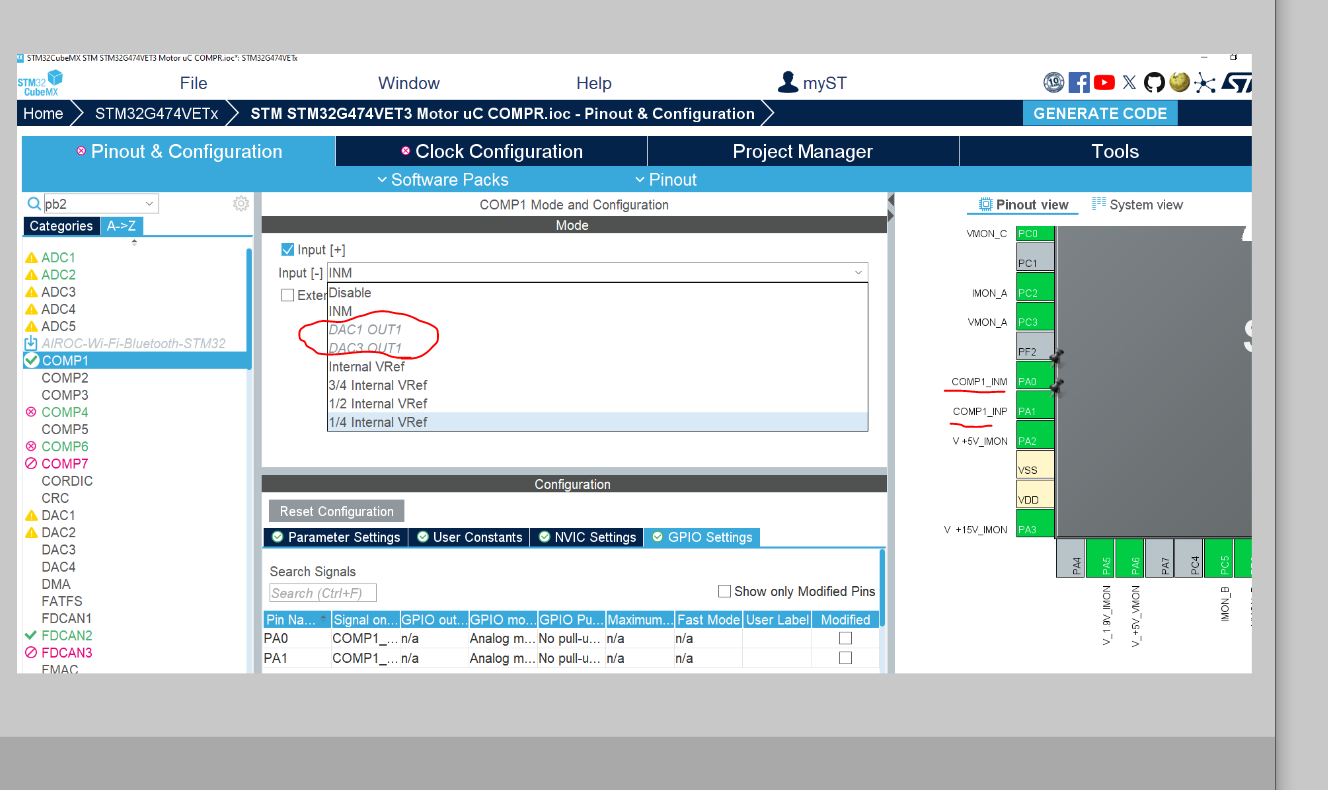This screenshot has width=1328, height=790.
Task: Click the 10-year anniversary badge icon
Action: pos(1054,82)
